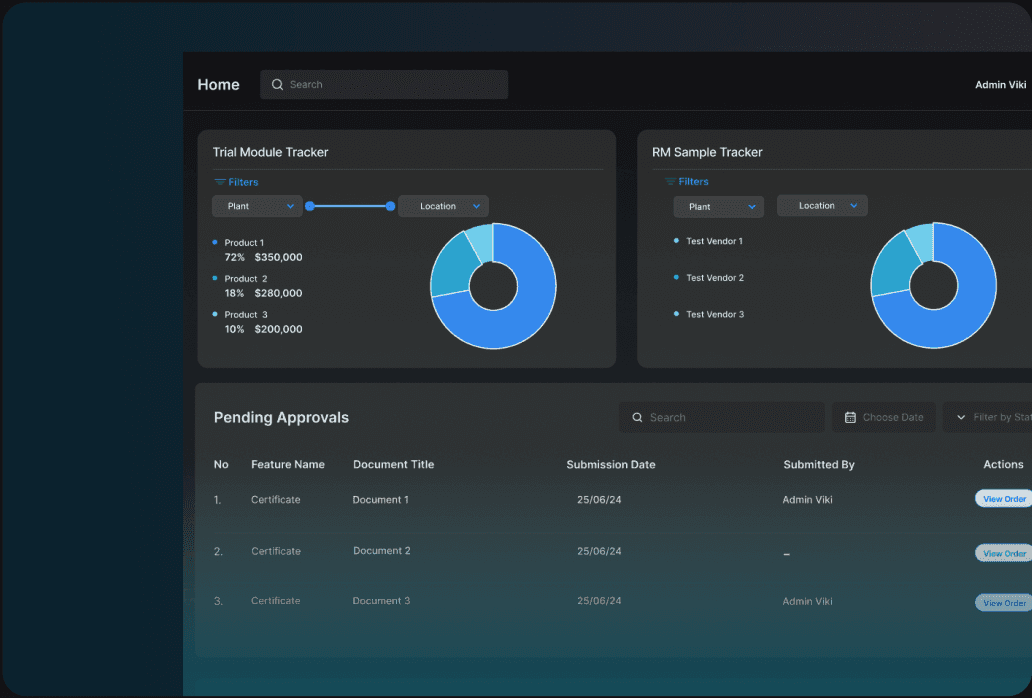Viewport: 1032px width, 698px height.
Task: Click the Product 1 legend bullet icon
Action: [216, 242]
